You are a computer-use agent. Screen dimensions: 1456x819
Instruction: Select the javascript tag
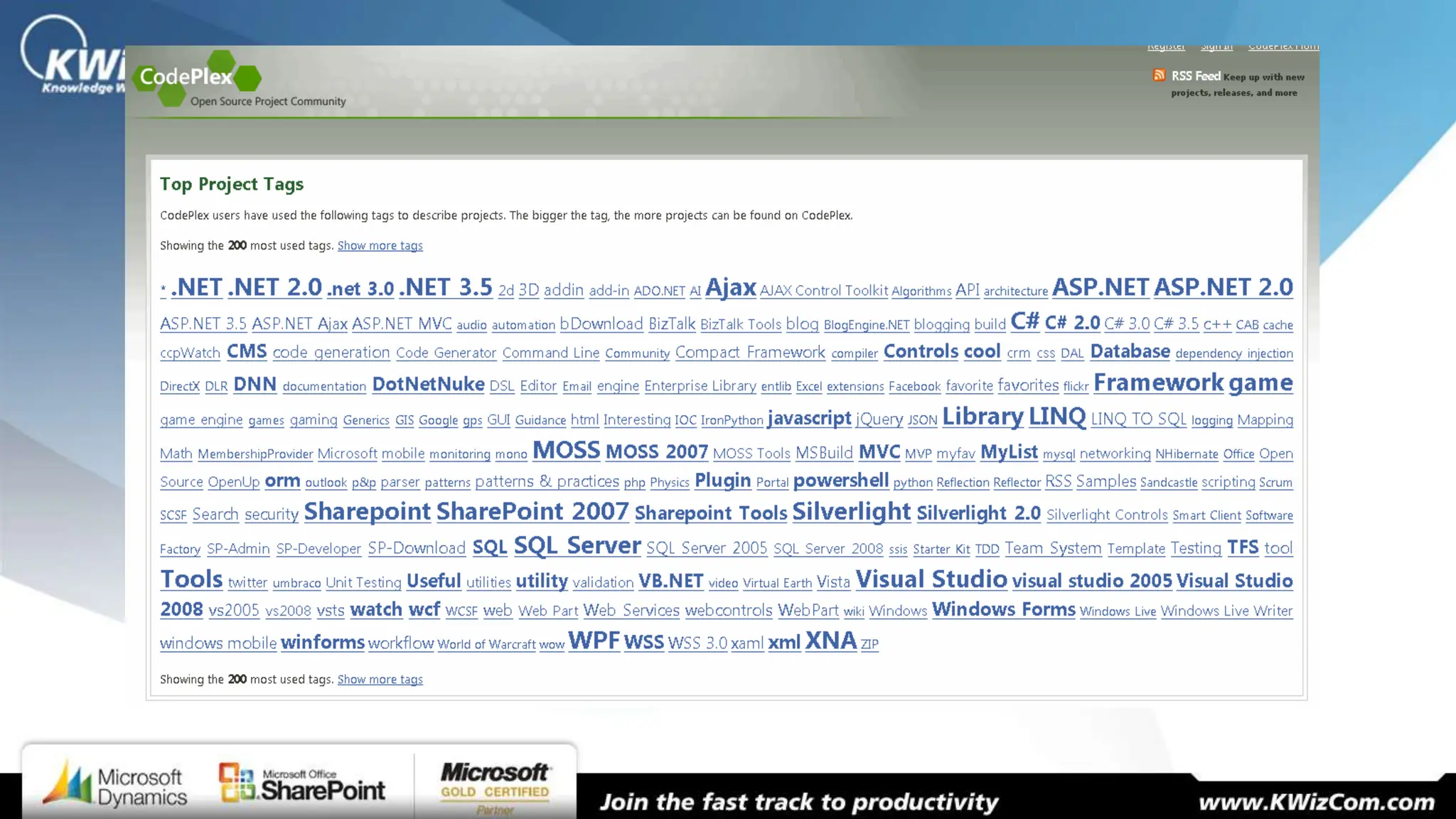809,418
